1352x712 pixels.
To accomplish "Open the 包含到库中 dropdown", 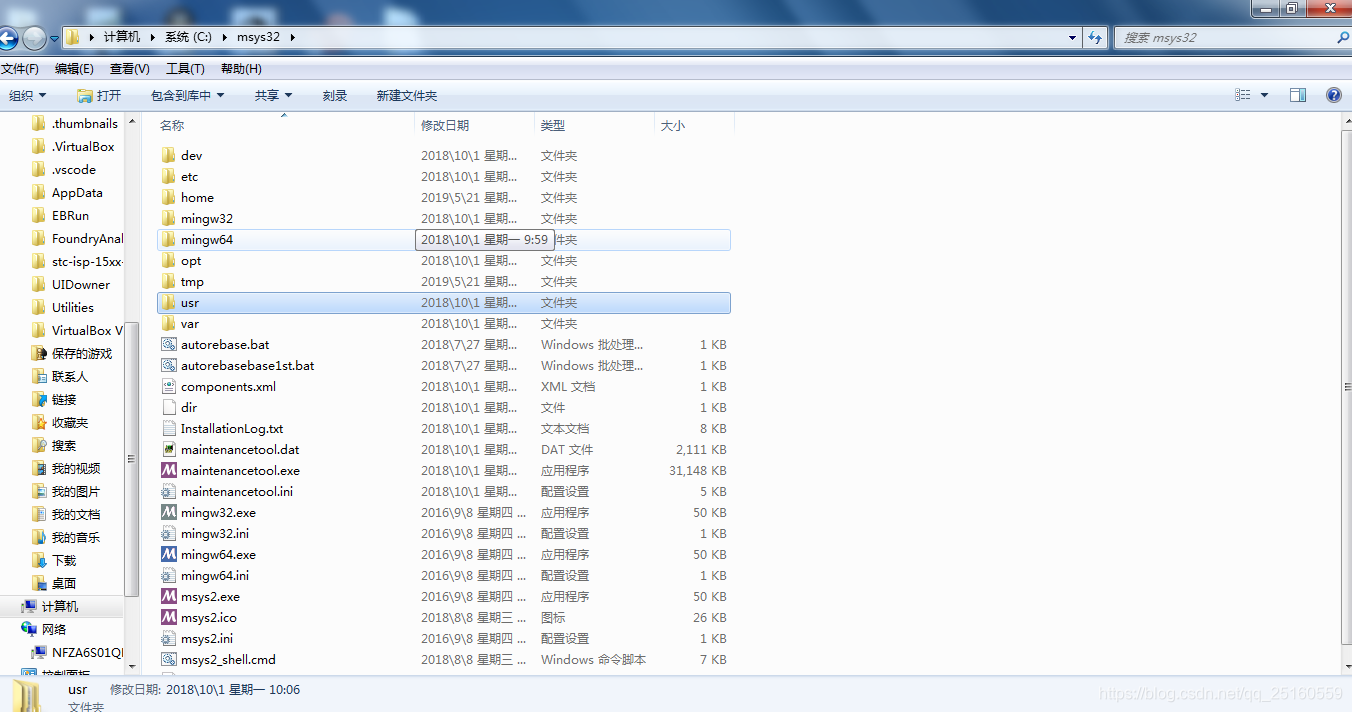I will pos(187,95).
